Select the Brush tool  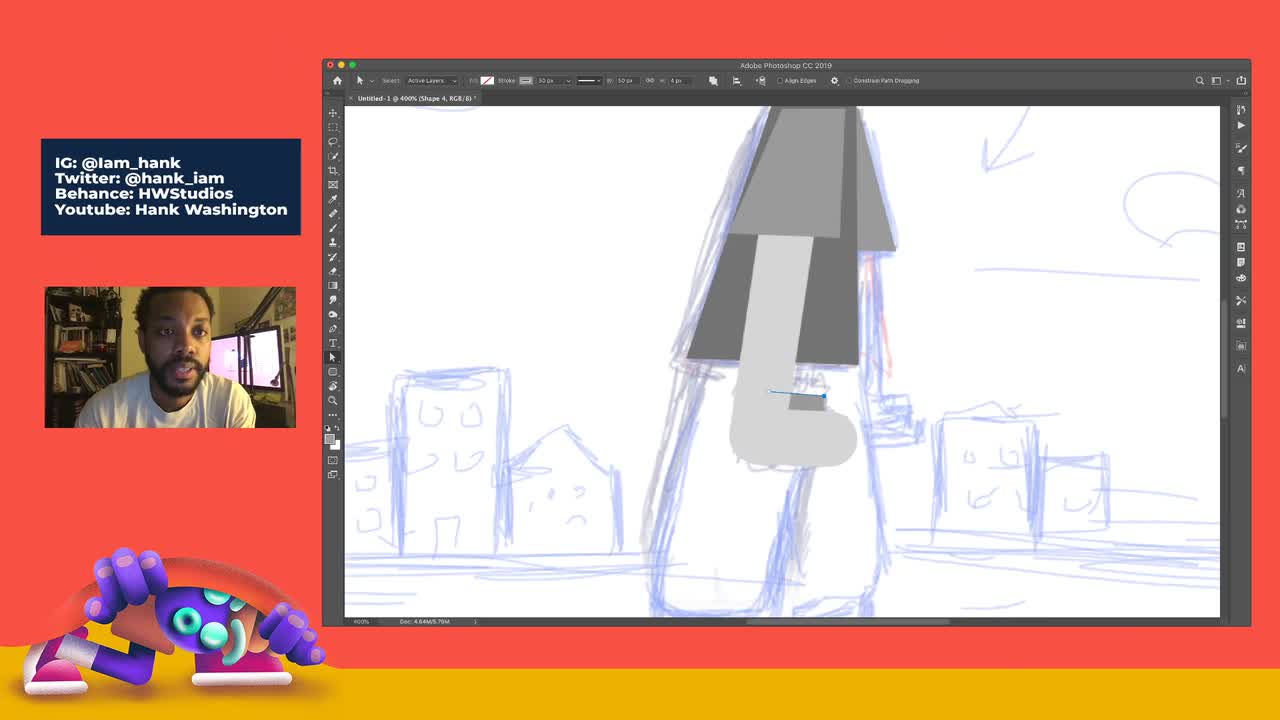[333, 228]
